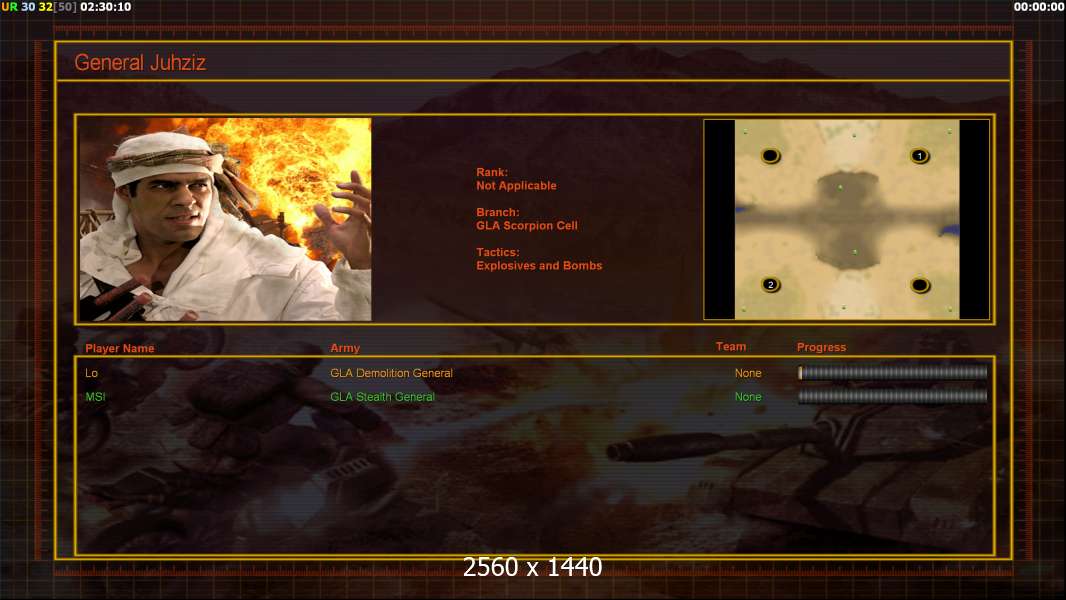The image size is (1066, 600).
Task: Click the 02:30:10 timer at top left
Action: click(x=106, y=7)
